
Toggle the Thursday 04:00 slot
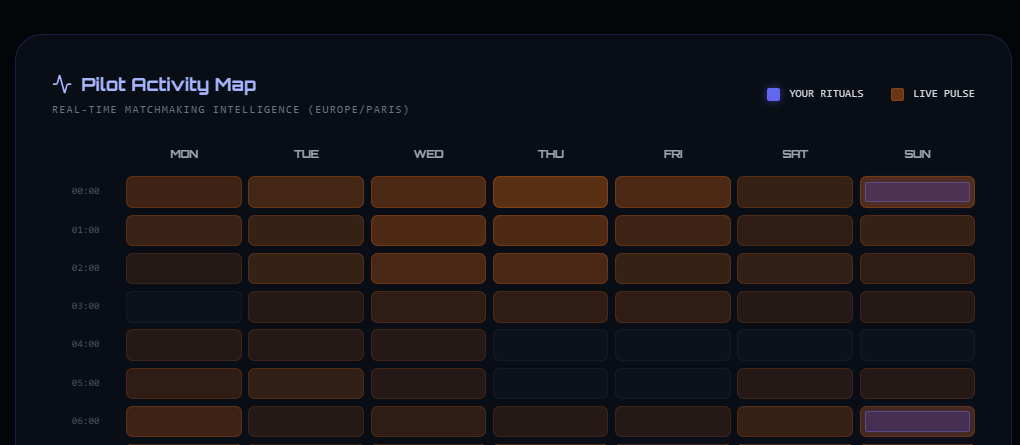coord(550,345)
